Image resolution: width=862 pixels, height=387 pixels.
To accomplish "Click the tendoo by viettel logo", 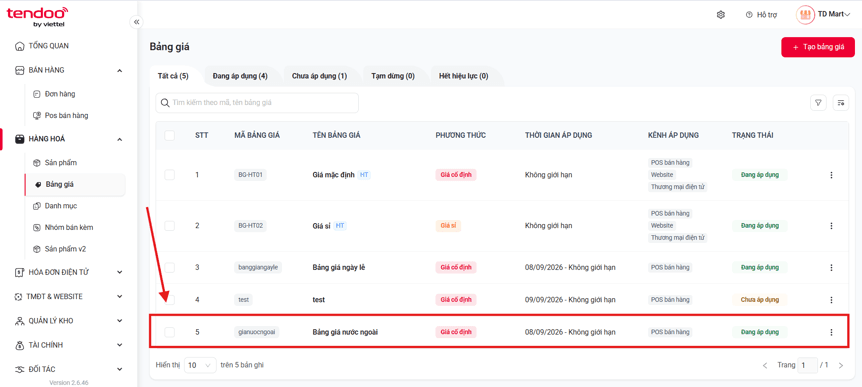I will [37, 16].
